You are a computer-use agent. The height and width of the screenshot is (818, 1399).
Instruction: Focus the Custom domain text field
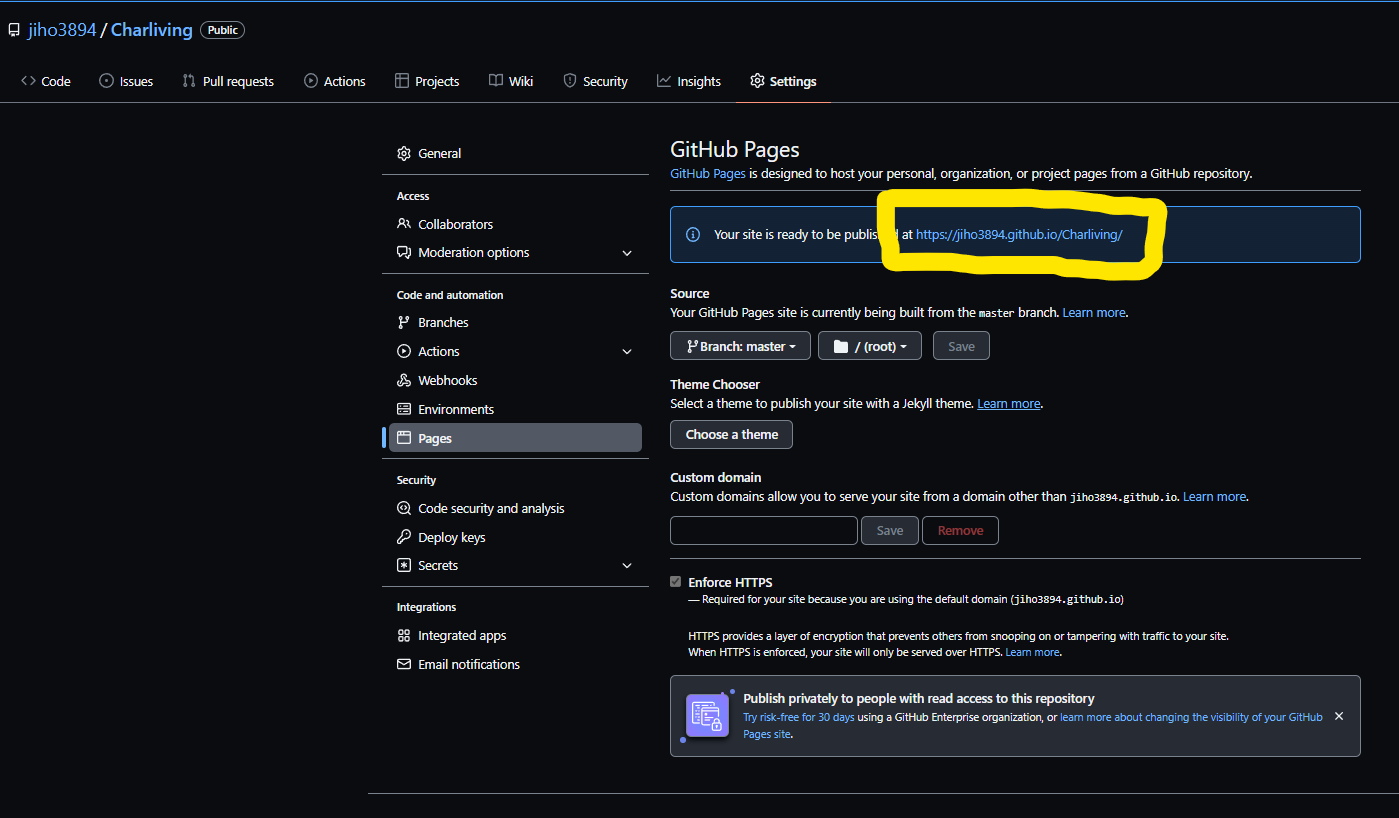coord(764,531)
